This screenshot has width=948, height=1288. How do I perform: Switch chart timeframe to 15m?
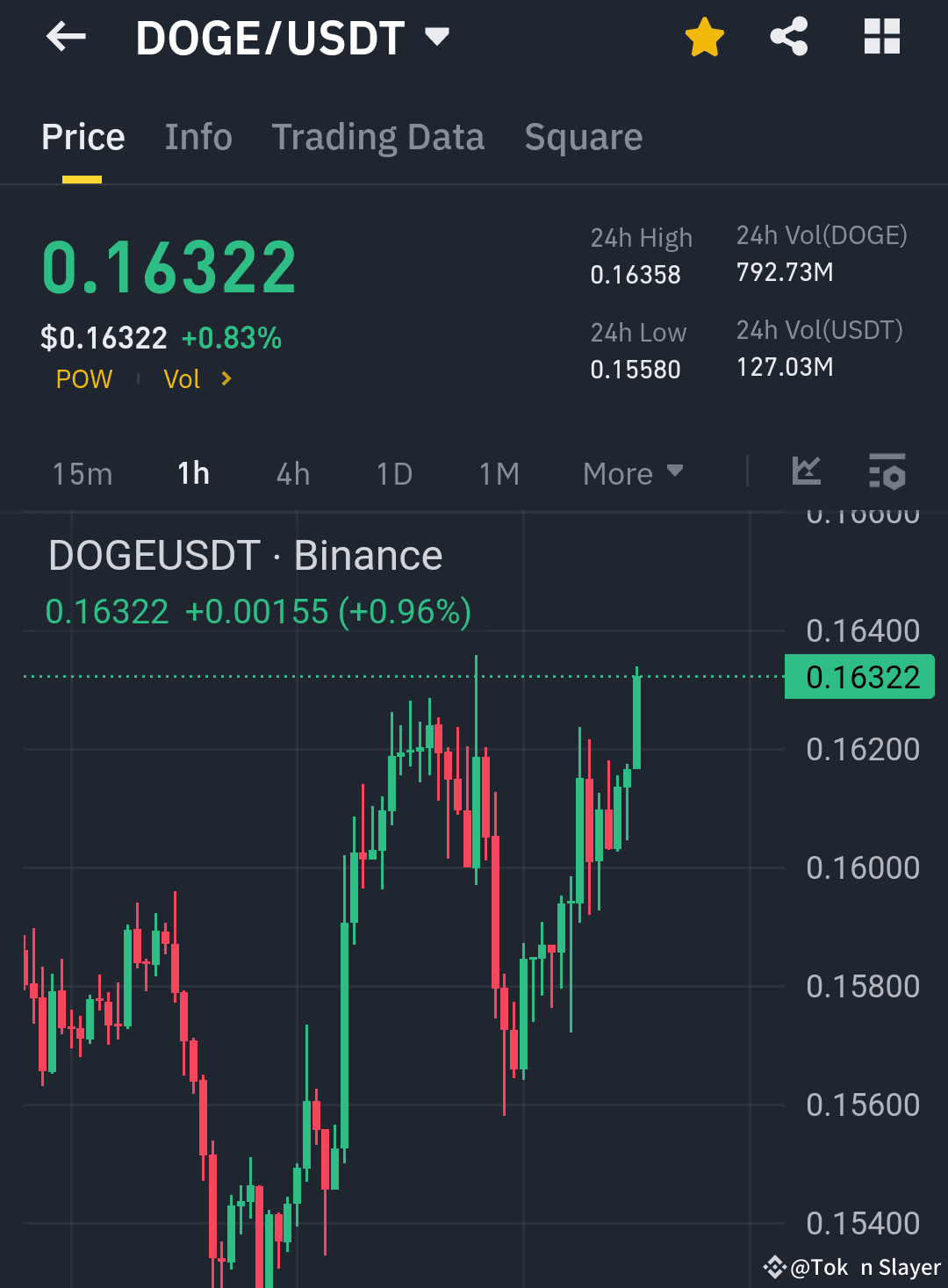[x=82, y=473]
